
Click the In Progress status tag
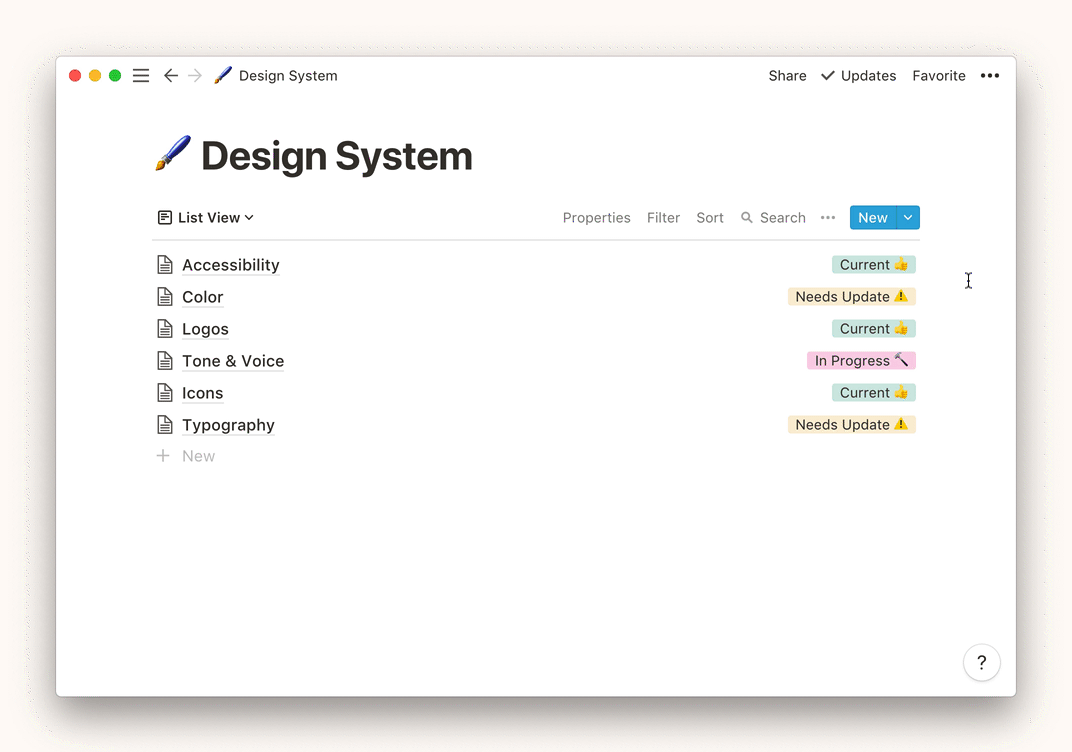point(861,361)
